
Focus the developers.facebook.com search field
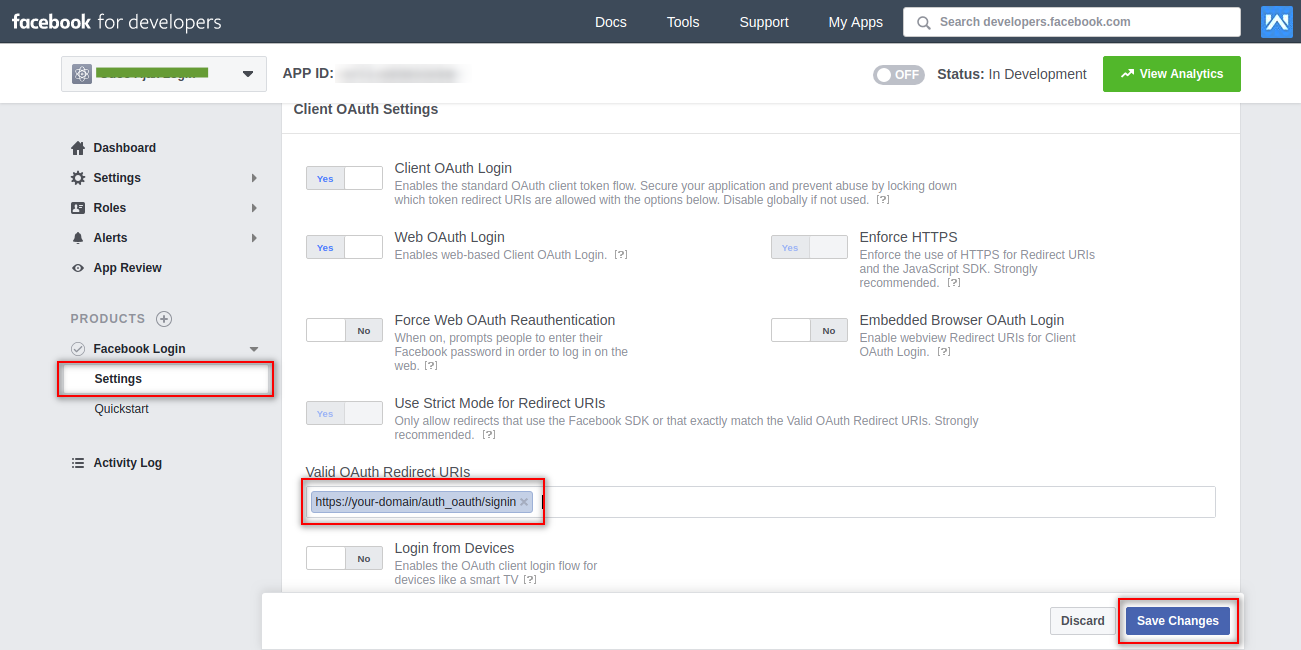1071,22
